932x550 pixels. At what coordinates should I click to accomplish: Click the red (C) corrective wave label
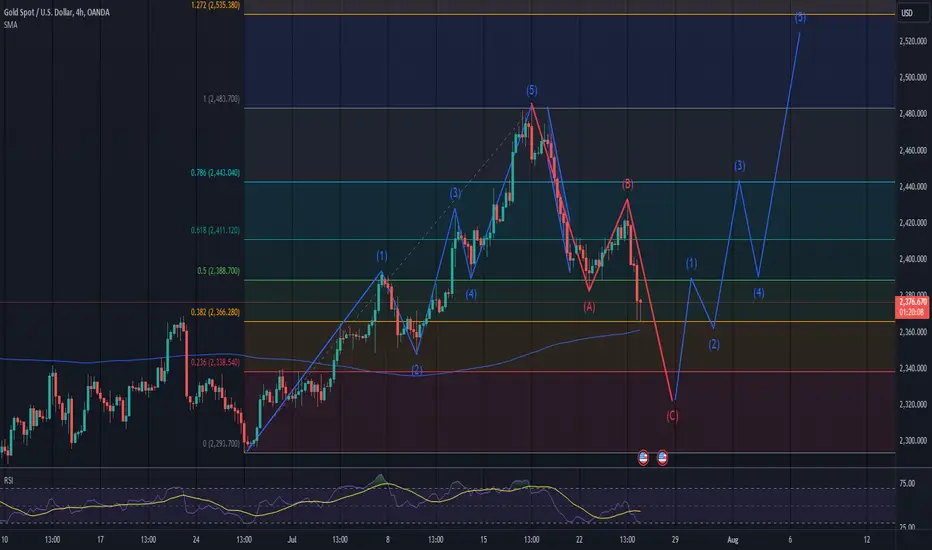(x=672, y=416)
